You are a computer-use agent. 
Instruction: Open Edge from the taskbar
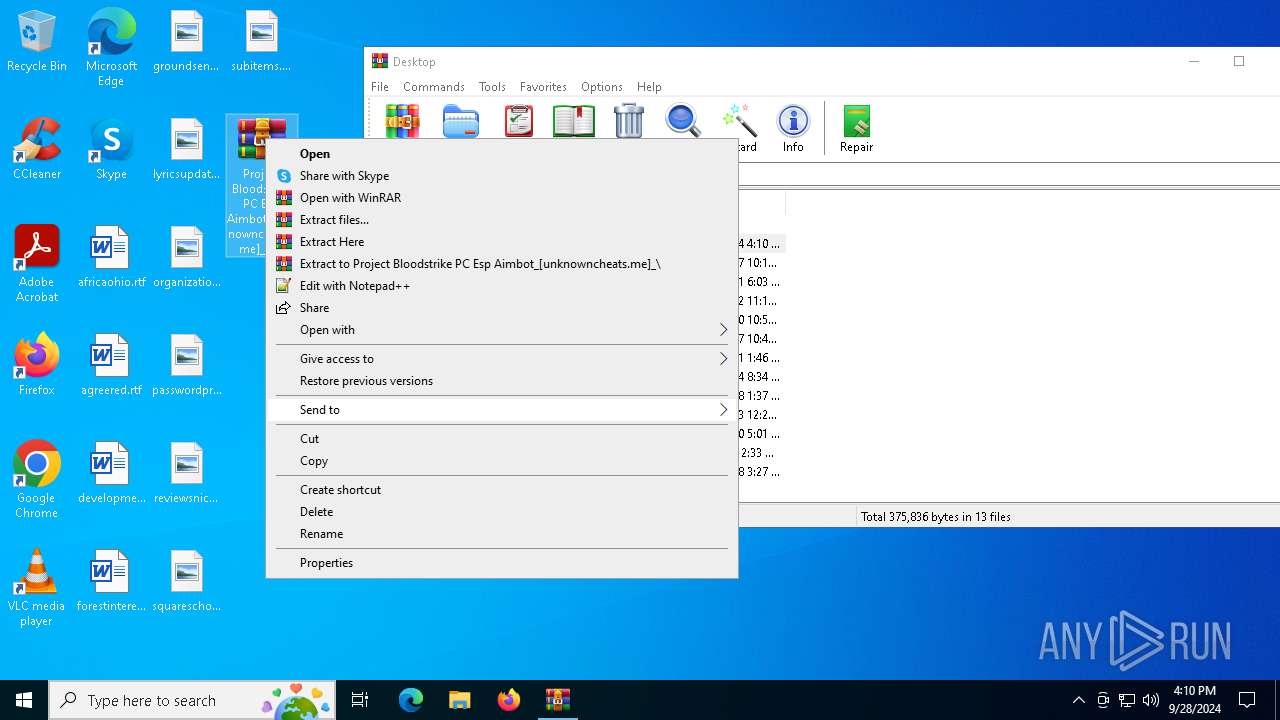point(411,700)
